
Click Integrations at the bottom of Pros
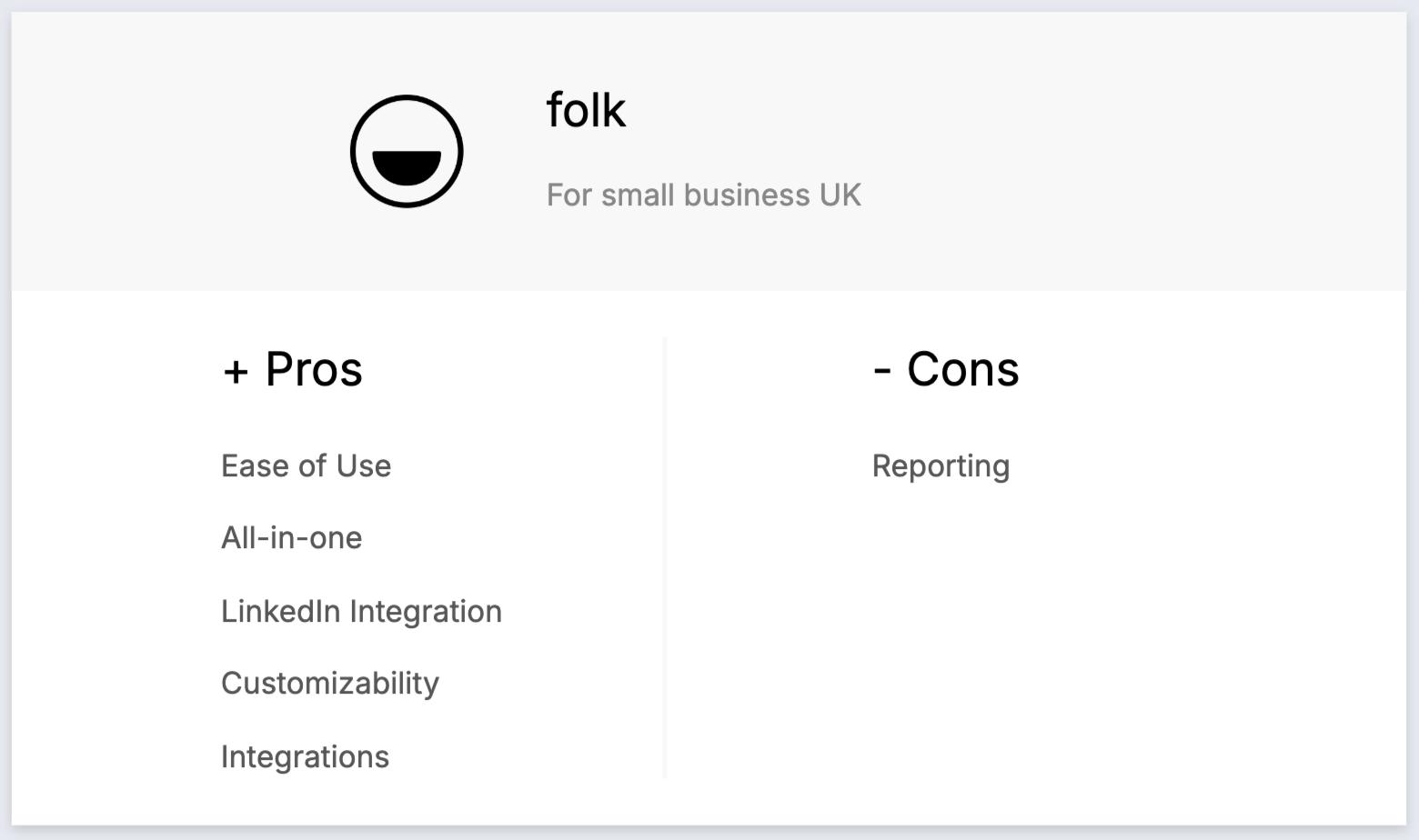305,756
